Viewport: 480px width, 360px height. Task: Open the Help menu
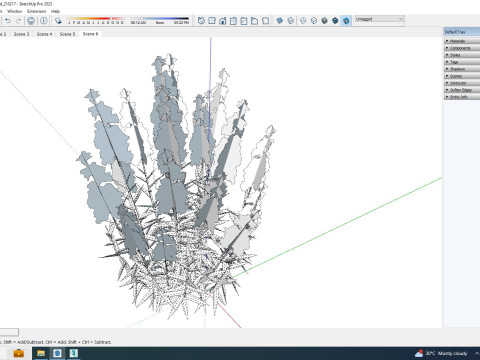pos(55,11)
